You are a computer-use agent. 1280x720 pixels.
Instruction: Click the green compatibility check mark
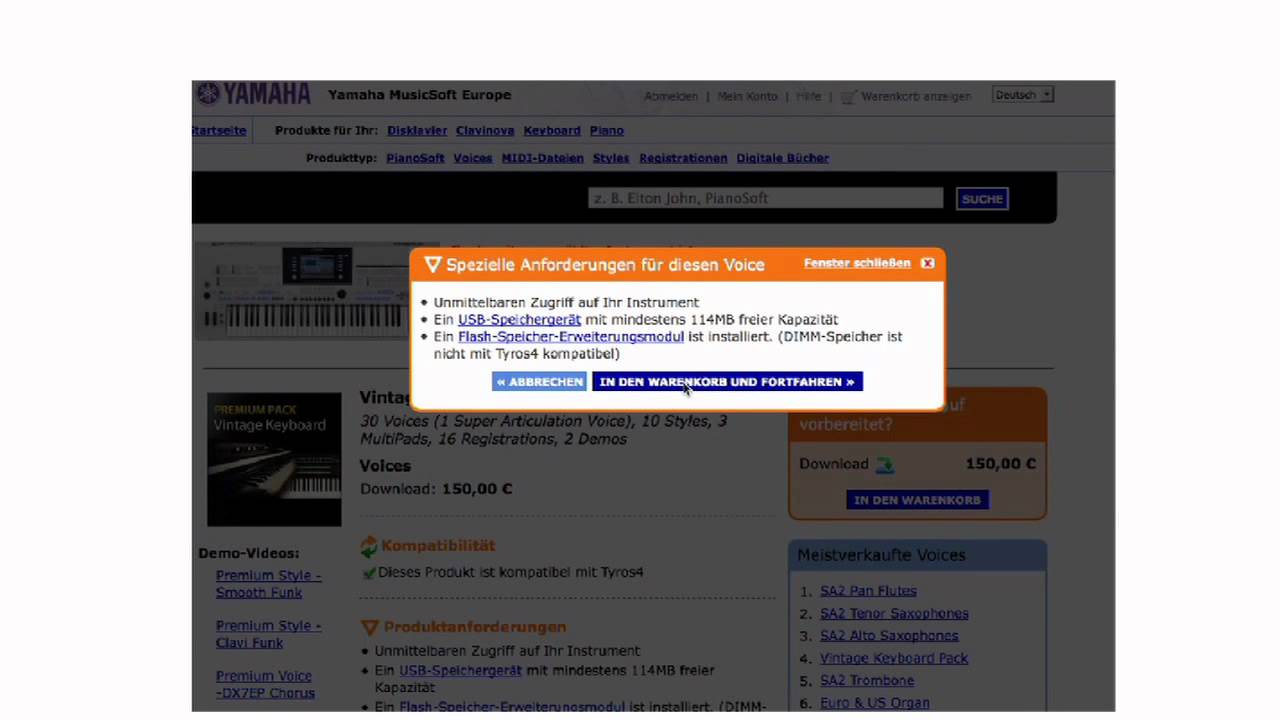[369, 573]
